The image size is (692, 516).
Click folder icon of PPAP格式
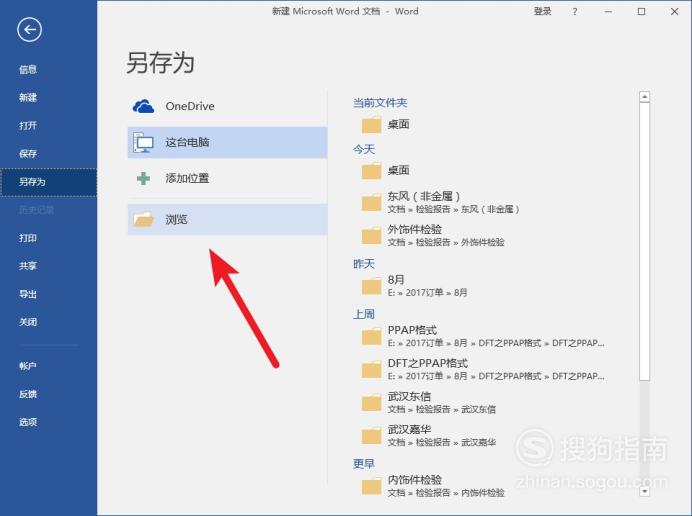(x=371, y=336)
